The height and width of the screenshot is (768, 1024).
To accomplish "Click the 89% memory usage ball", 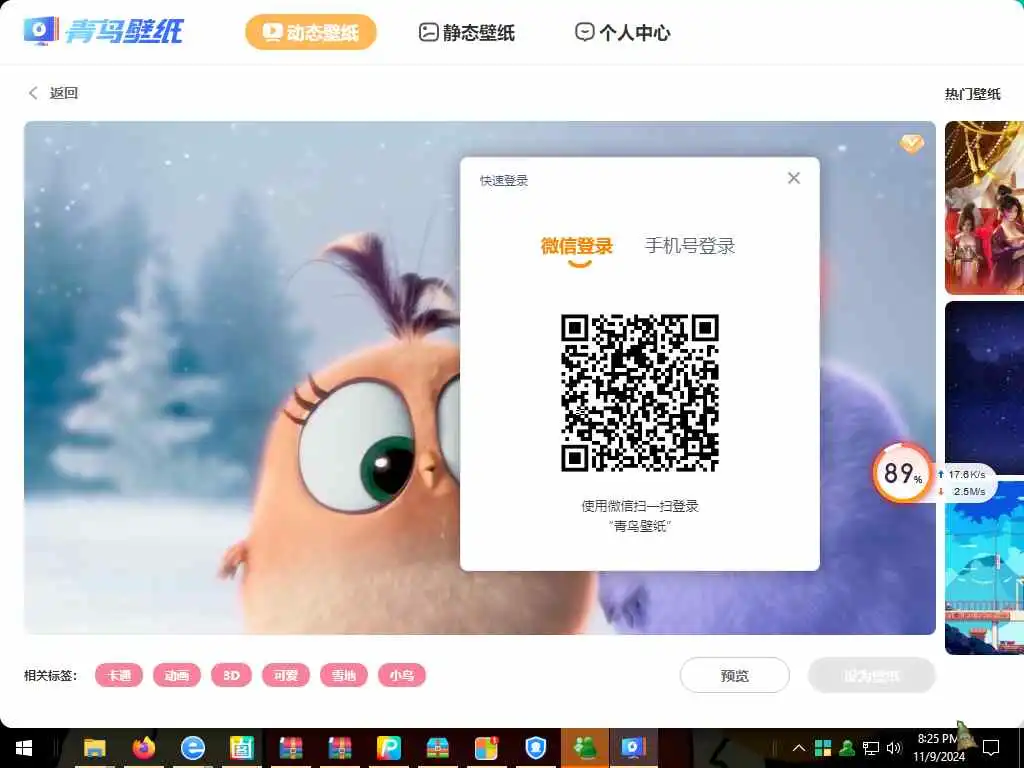I will [x=902, y=473].
